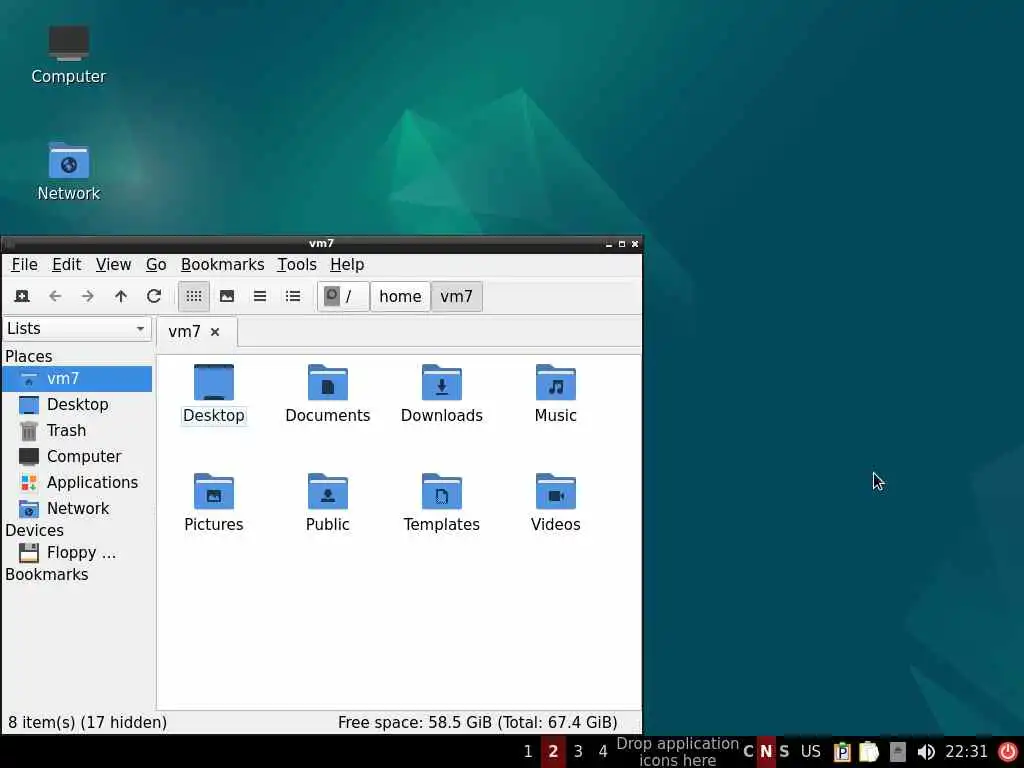
Task: Select the Templates folder icon
Action: click(442, 504)
